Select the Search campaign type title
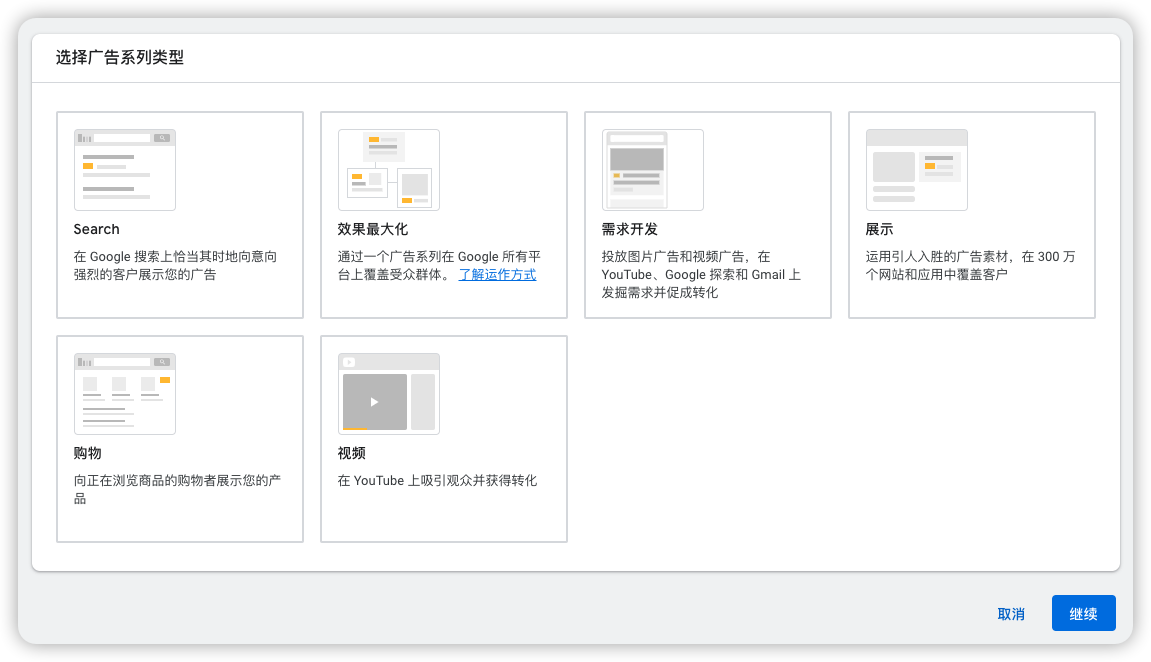This screenshot has height=662, width=1151. point(96,229)
